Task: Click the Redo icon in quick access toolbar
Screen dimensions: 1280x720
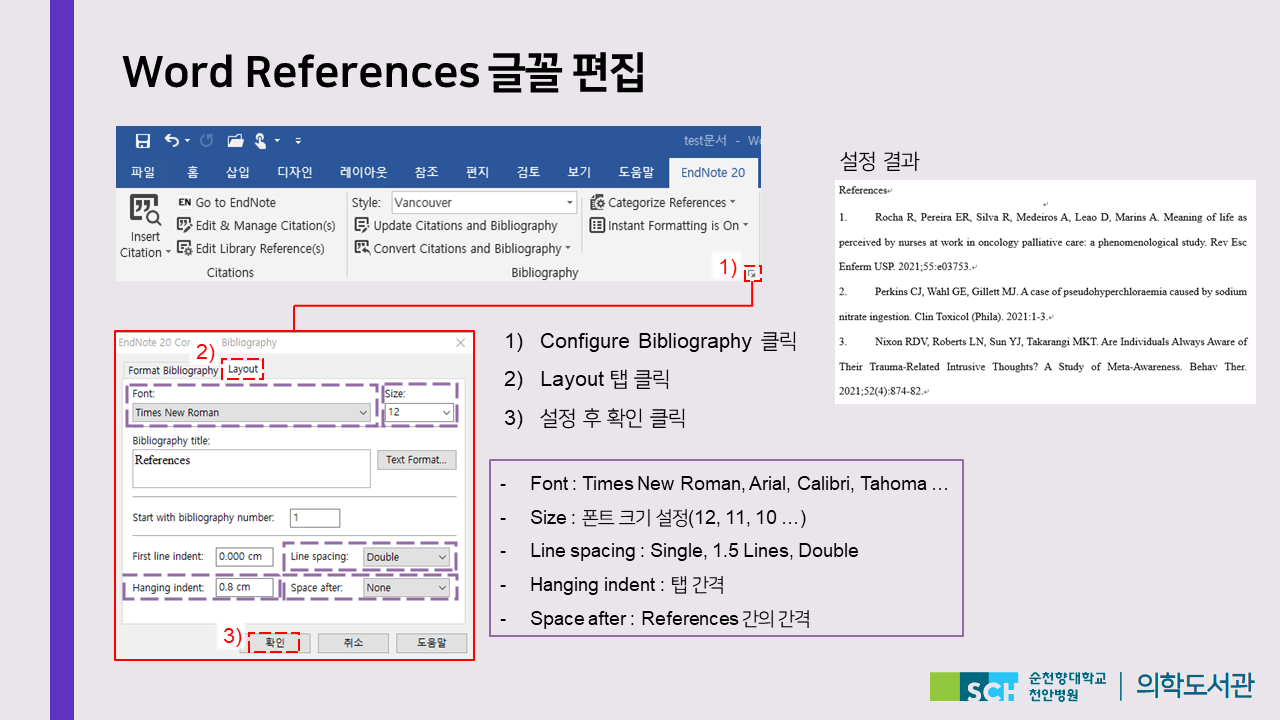Action: (207, 141)
